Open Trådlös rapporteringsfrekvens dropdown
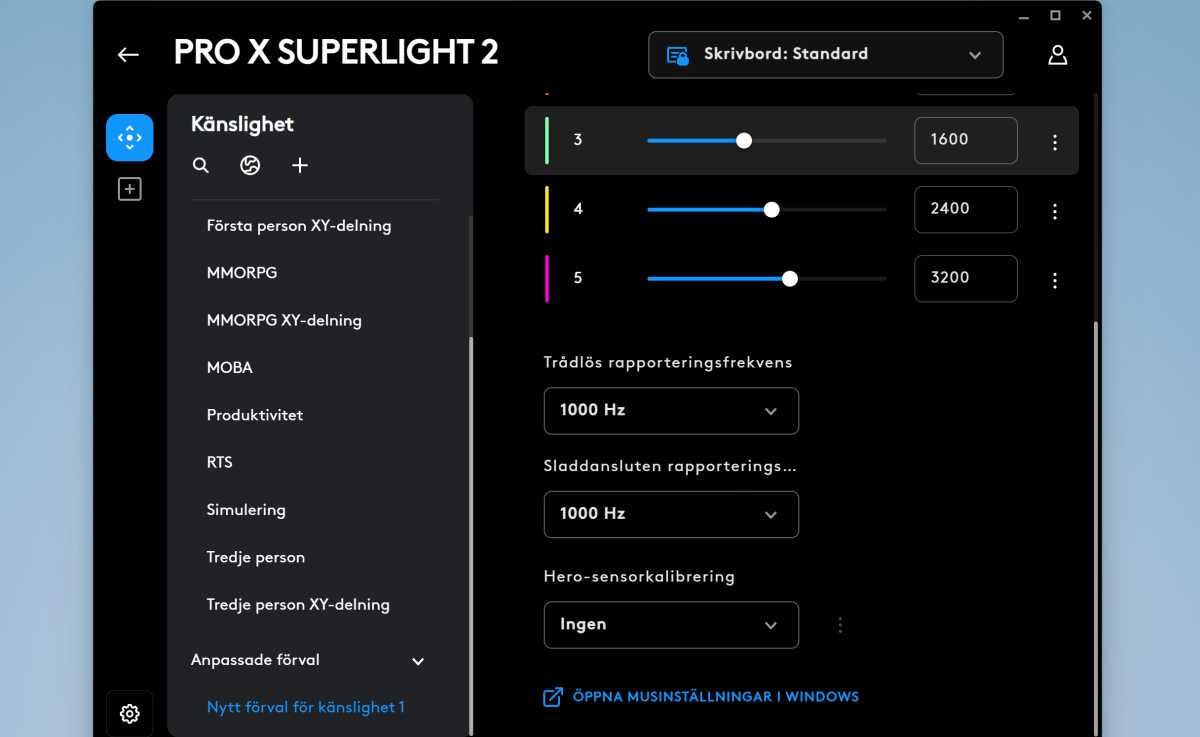1200x737 pixels. pos(671,411)
